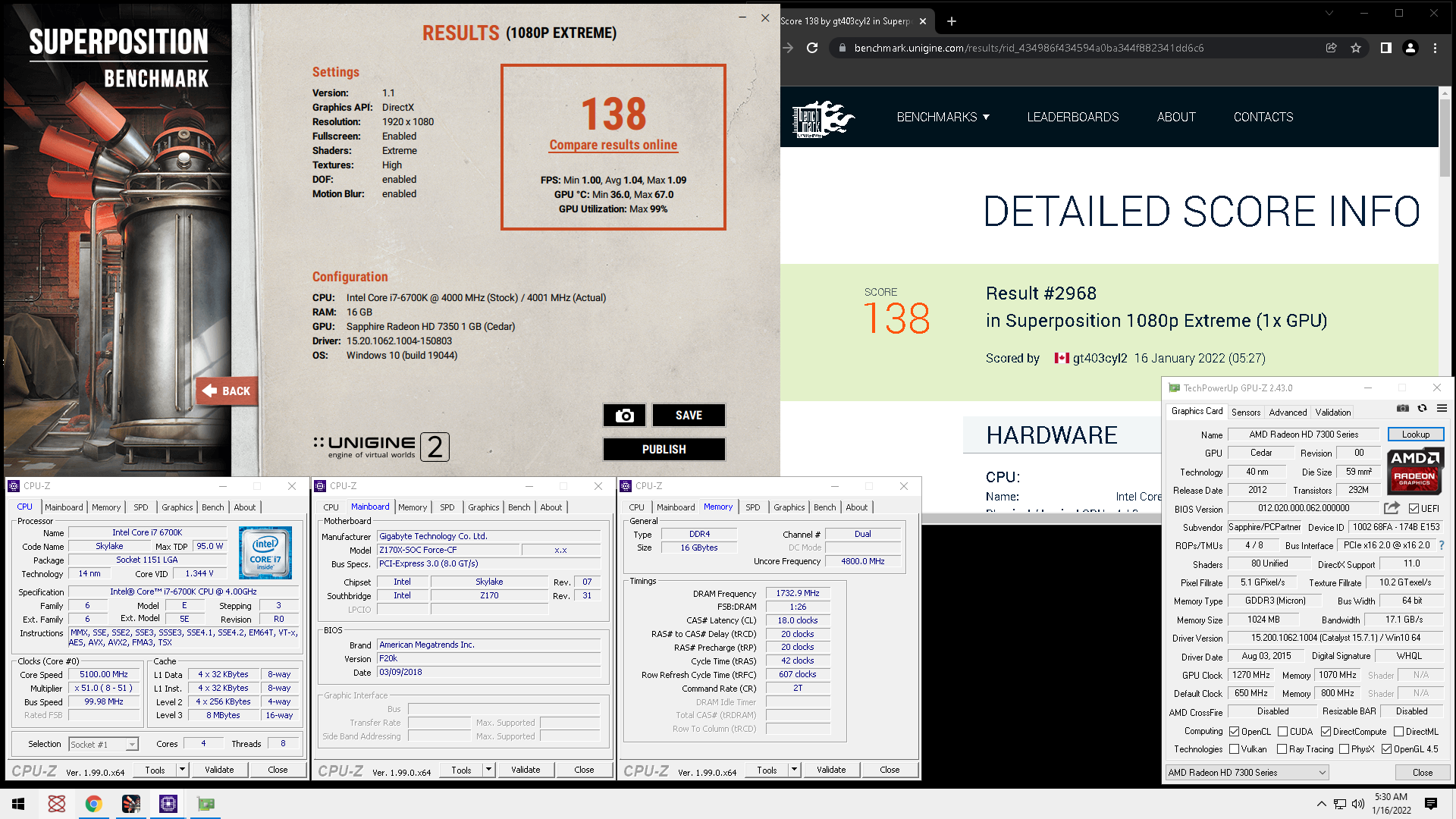Open the Bench tab in first CPU-Z window
The height and width of the screenshot is (819, 1456).
point(212,507)
